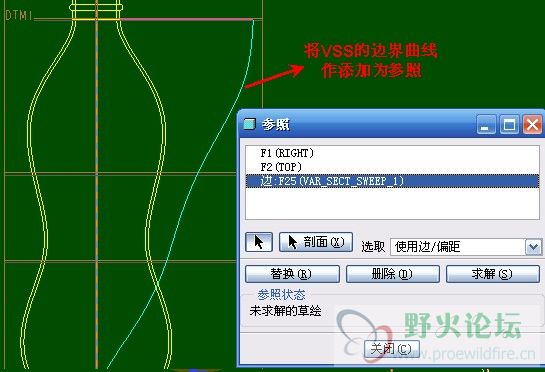Click the 参照 dialog window icon
The width and height of the screenshot is (545, 372).
[x=250, y=124]
